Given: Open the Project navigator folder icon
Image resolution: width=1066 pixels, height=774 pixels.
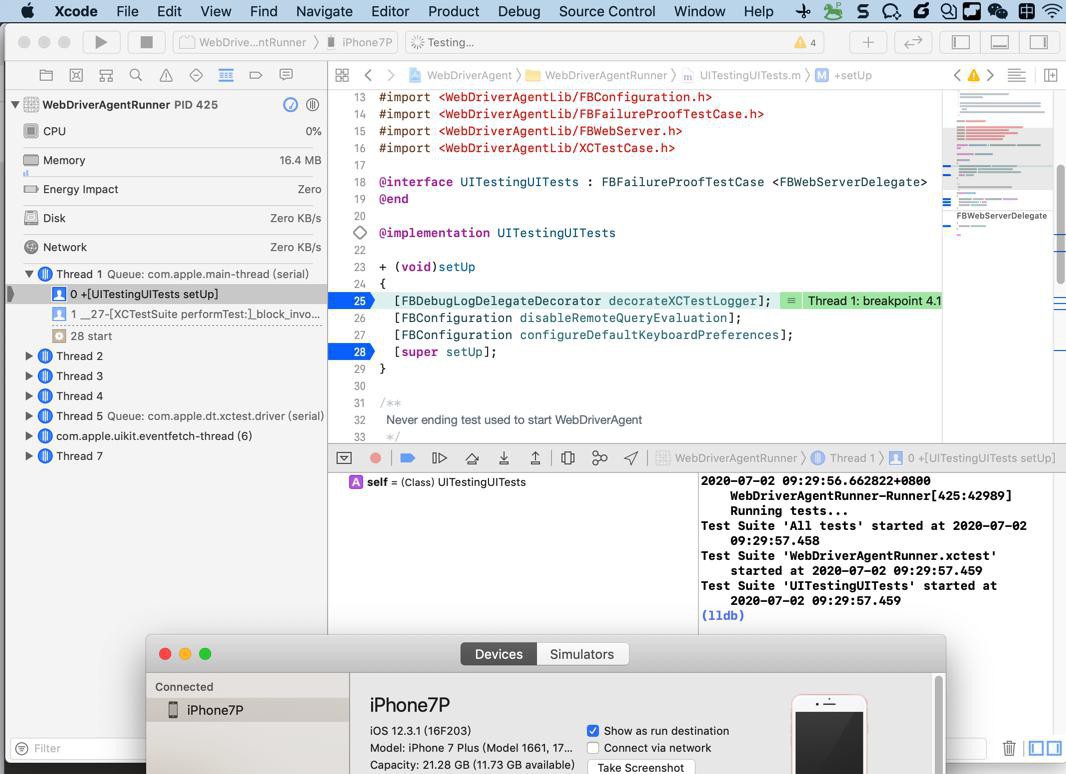Looking at the screenshot, I should tap(46, 75).
